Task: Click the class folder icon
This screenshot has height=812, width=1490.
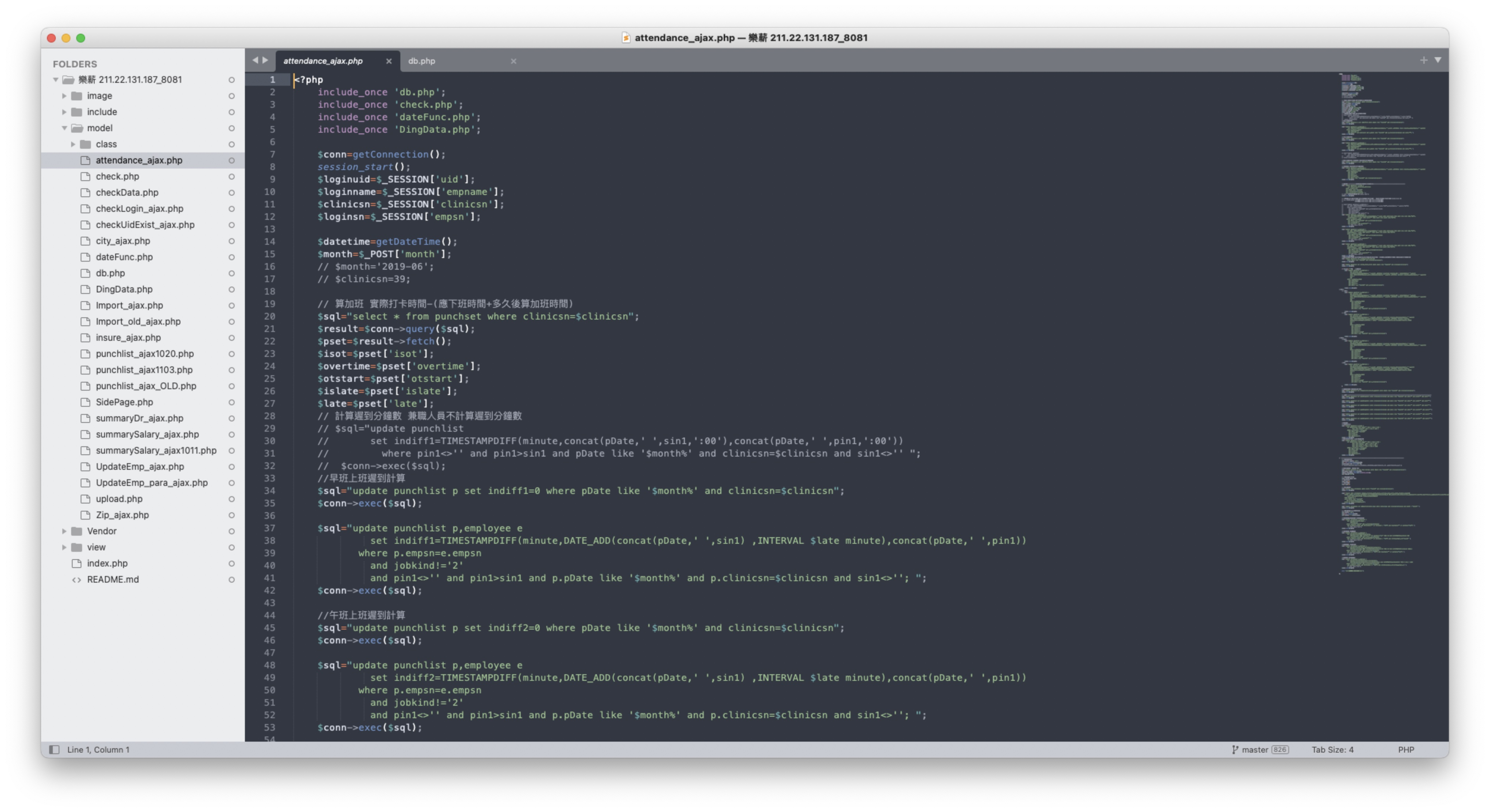Action: click(85, 144)
